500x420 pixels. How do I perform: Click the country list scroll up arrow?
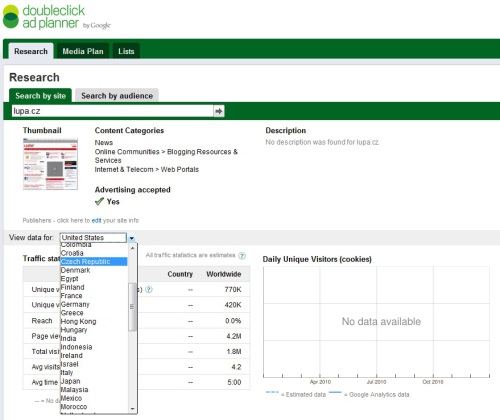pyautogui.click(x=132, y=248)
